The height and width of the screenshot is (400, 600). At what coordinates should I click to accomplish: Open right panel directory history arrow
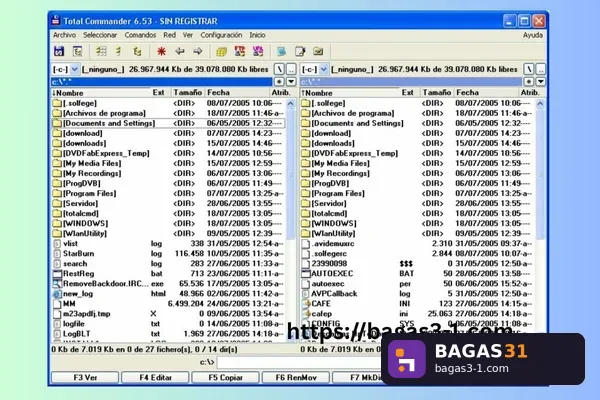[541, 82]
